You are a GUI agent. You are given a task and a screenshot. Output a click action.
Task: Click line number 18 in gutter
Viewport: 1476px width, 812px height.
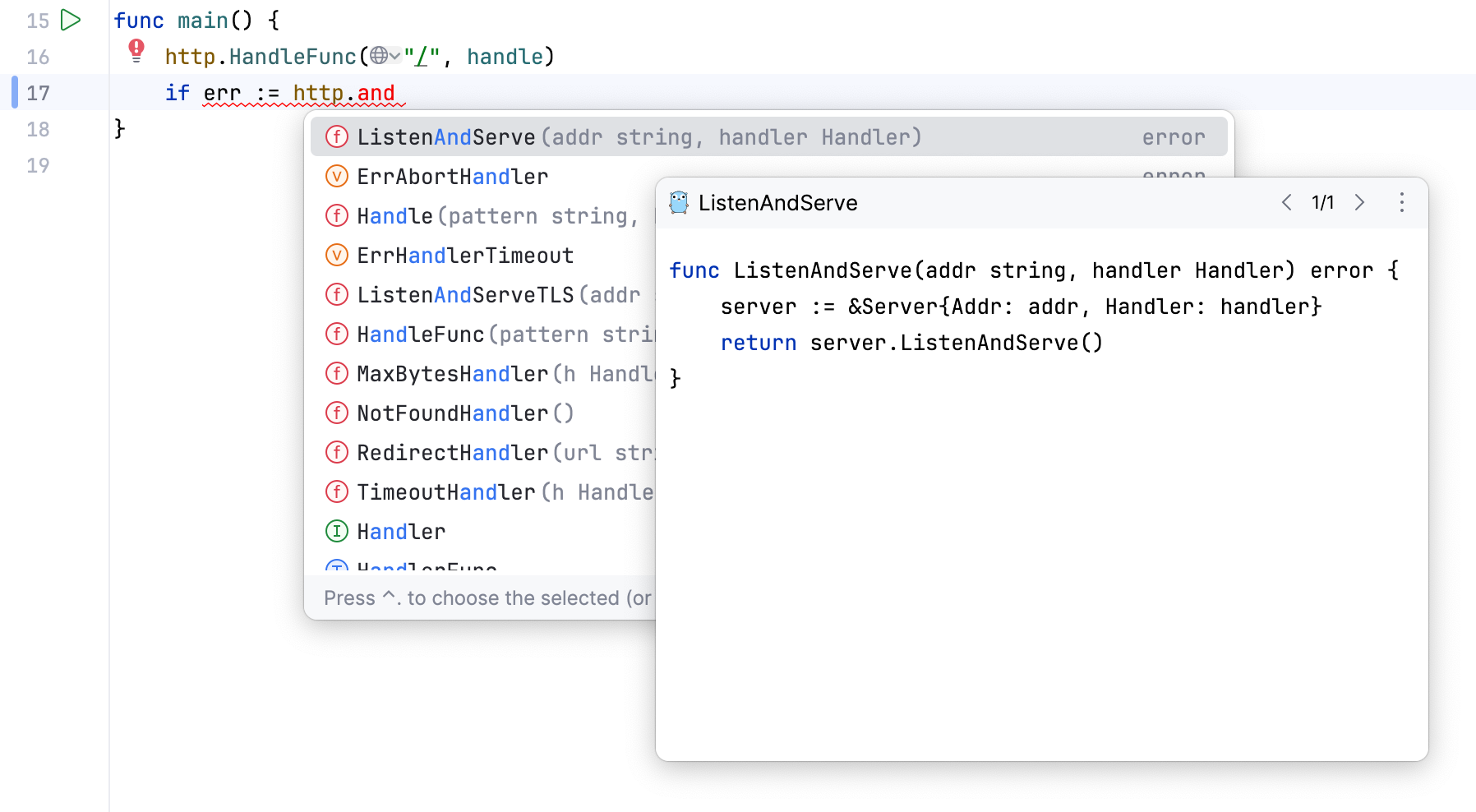coord(38,129)
